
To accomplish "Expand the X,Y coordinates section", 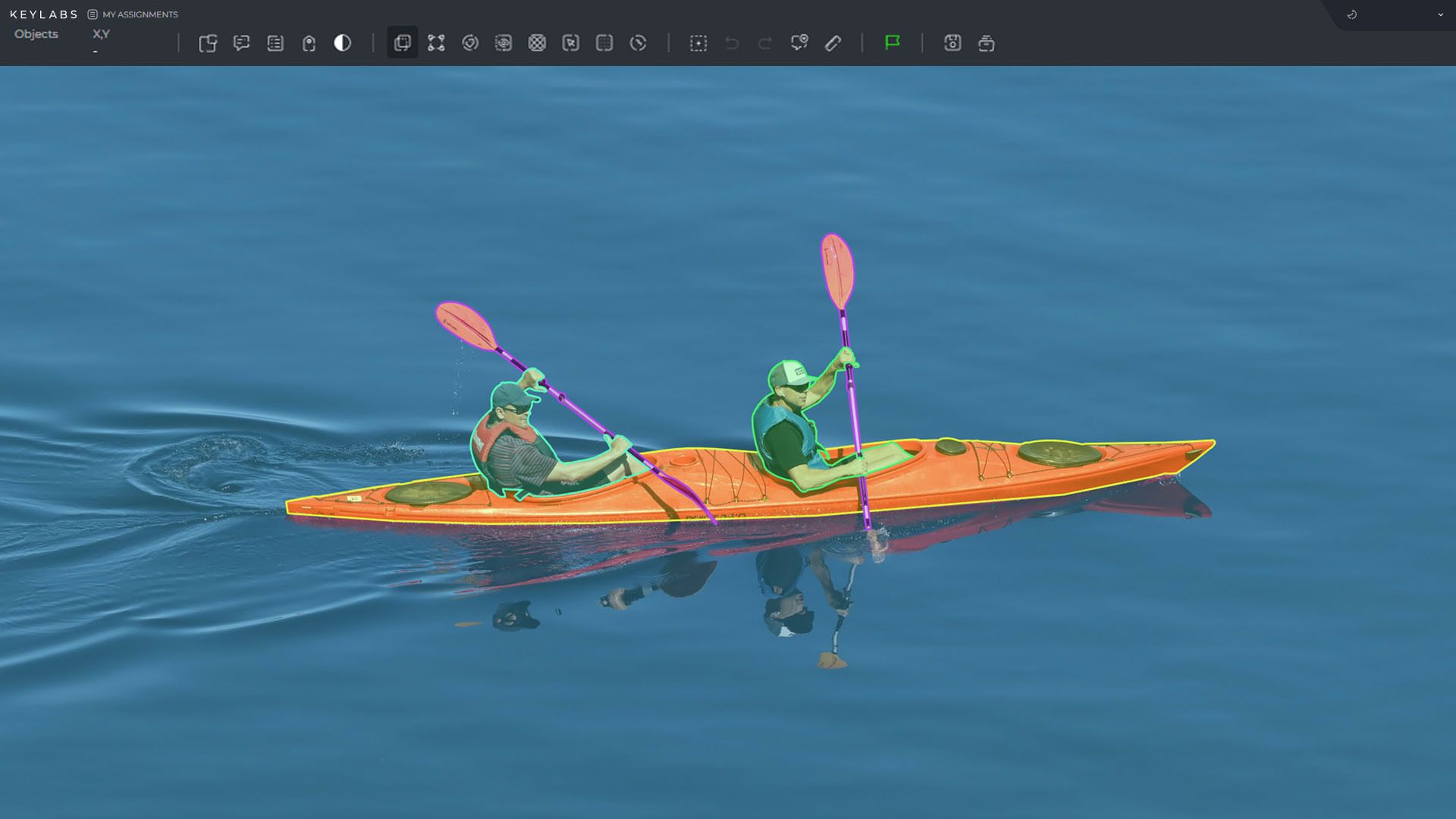I will click(99, 33).
